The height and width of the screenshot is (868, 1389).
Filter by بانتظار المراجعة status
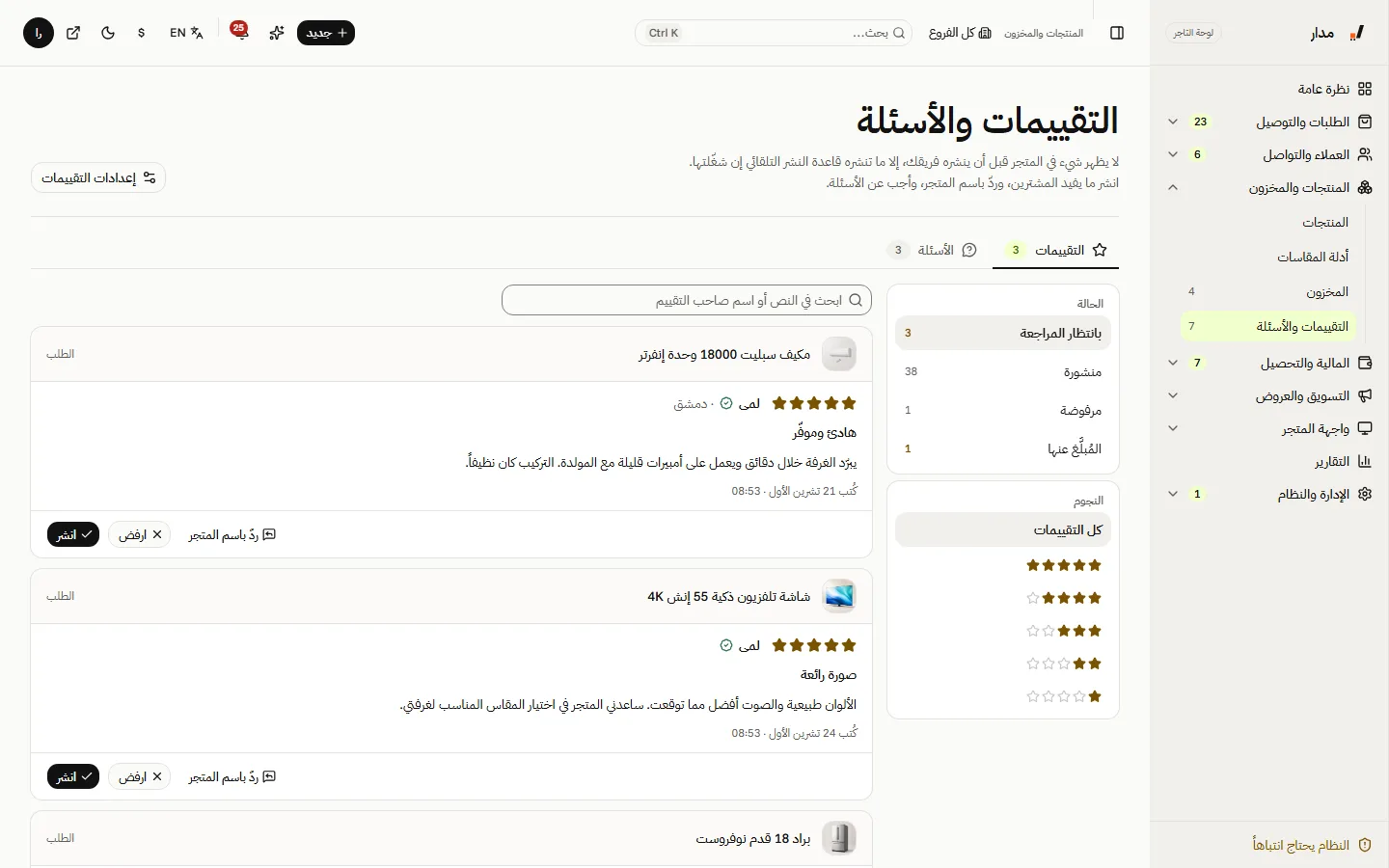click(x=1003, y=333)
